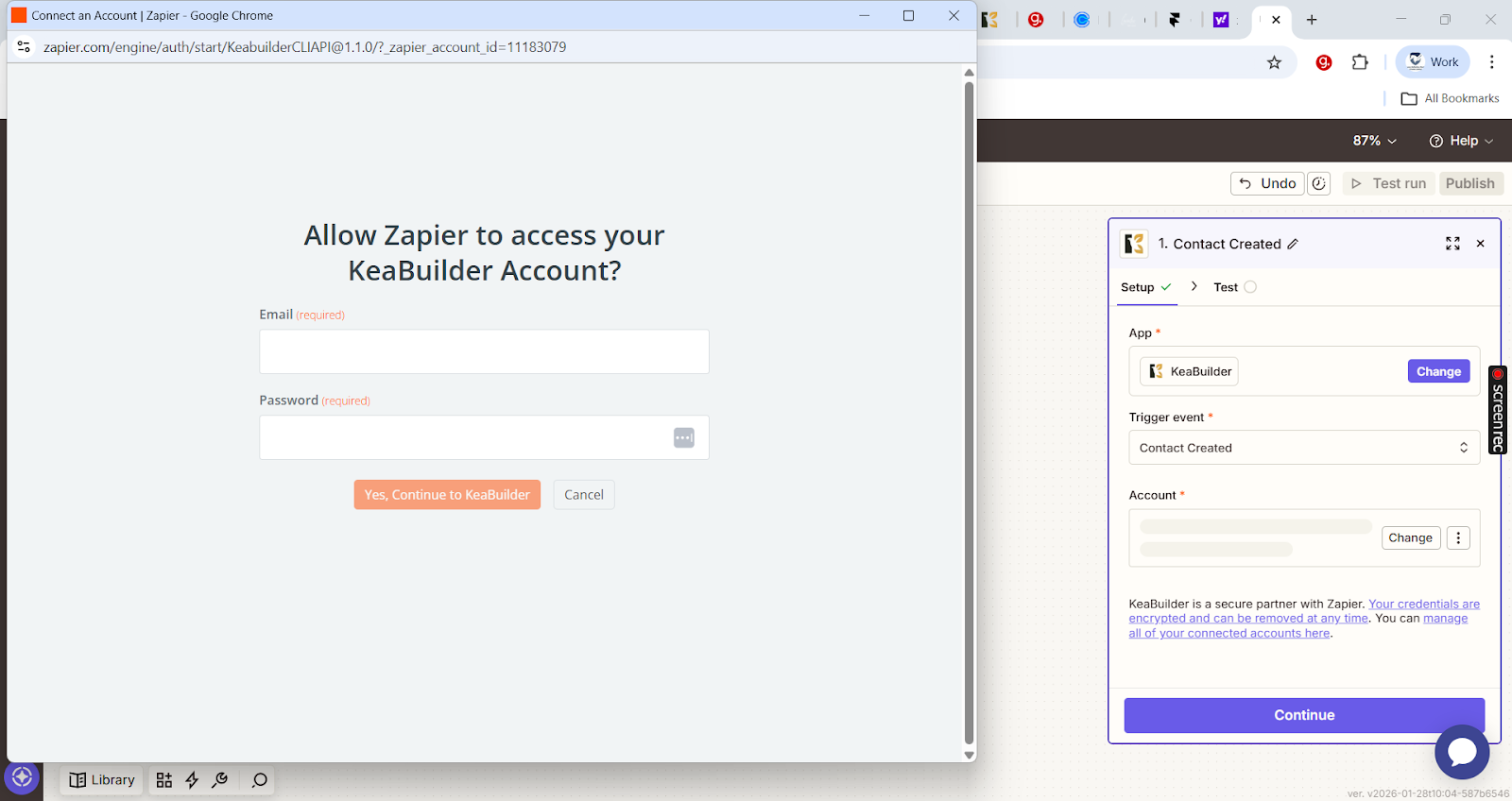Expand the step panel to full view
The width and height of the screenshot is (1512, 801).
point(1452,244)
